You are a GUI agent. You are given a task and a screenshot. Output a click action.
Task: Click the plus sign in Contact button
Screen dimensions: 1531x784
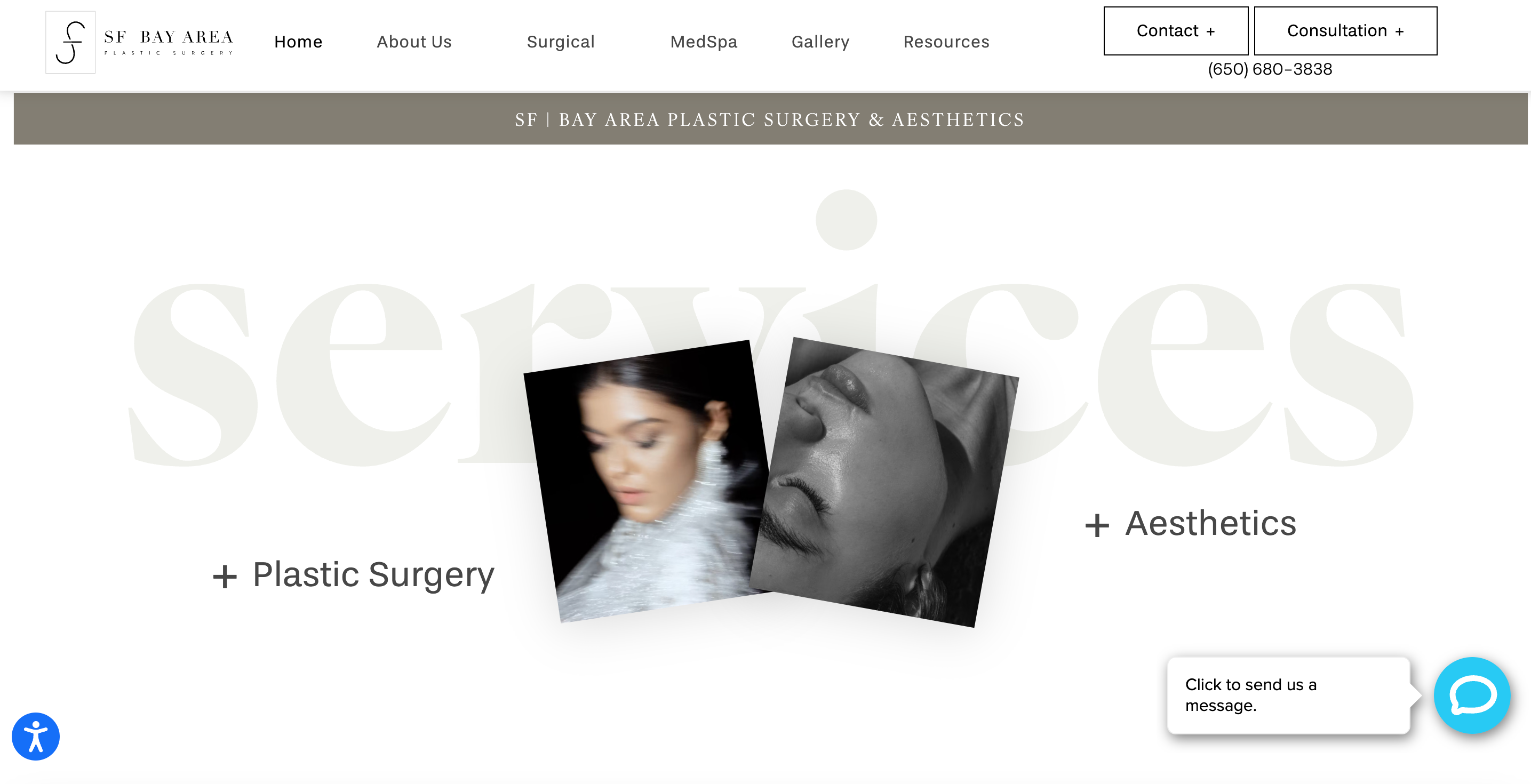coord(1210,31)
